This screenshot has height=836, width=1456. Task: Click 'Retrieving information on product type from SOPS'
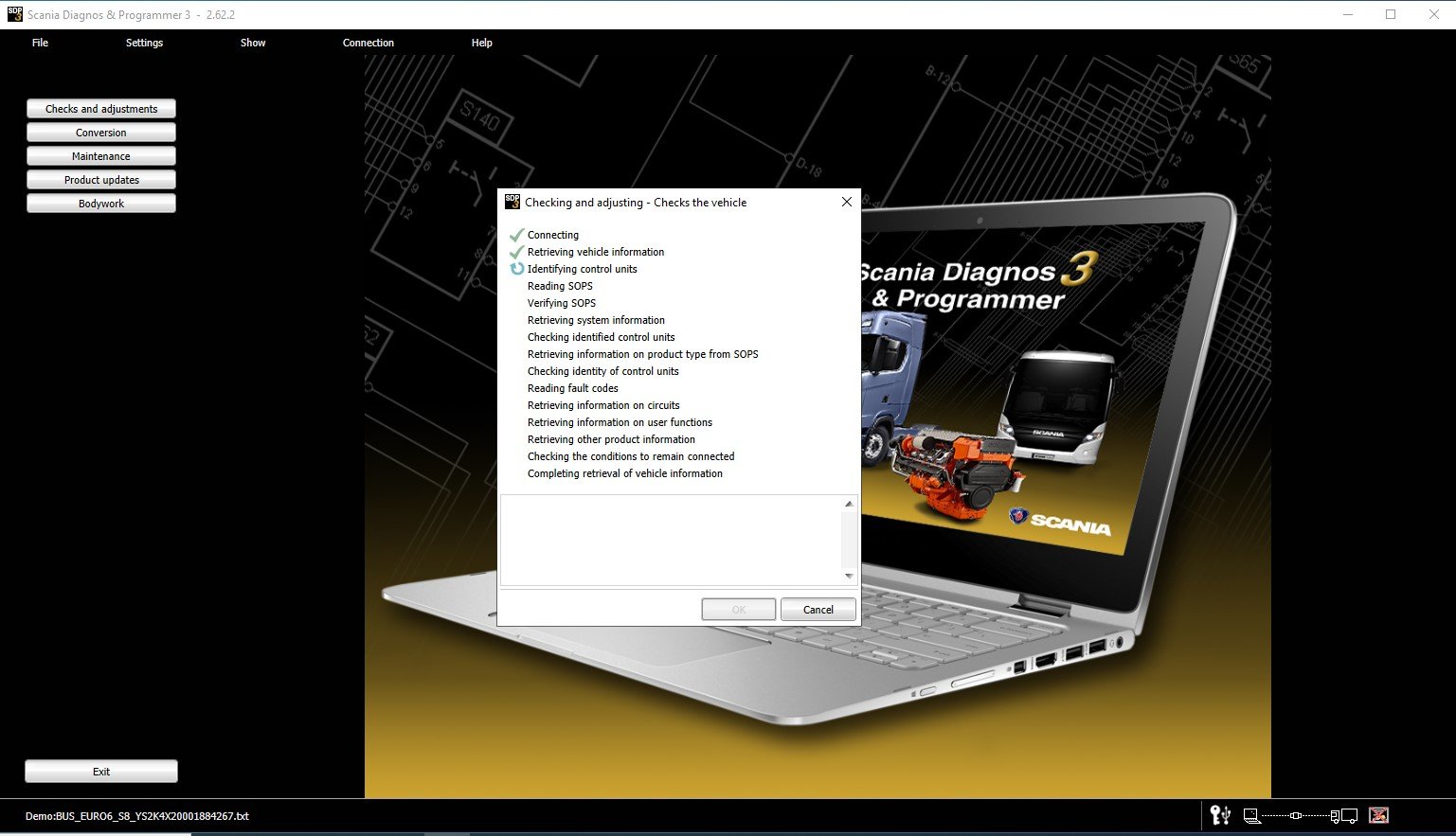click(x=643, y=354)
